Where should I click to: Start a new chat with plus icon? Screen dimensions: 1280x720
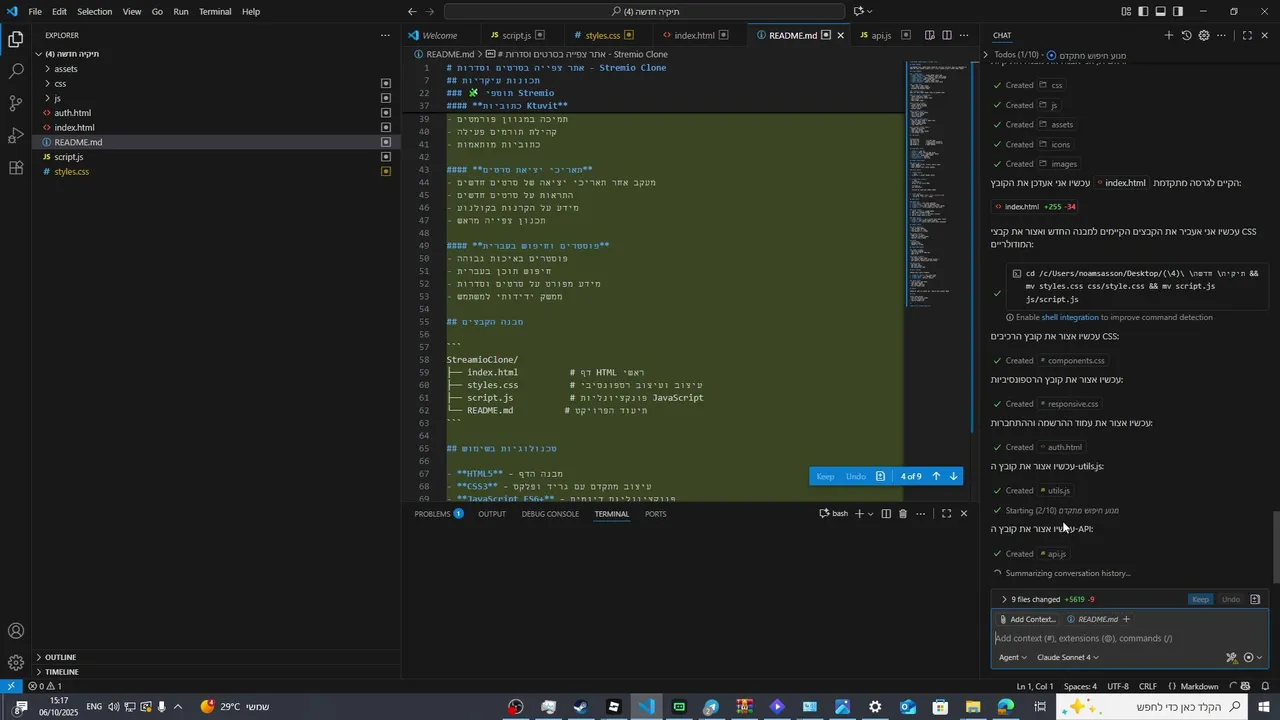tap(1168, 35)
